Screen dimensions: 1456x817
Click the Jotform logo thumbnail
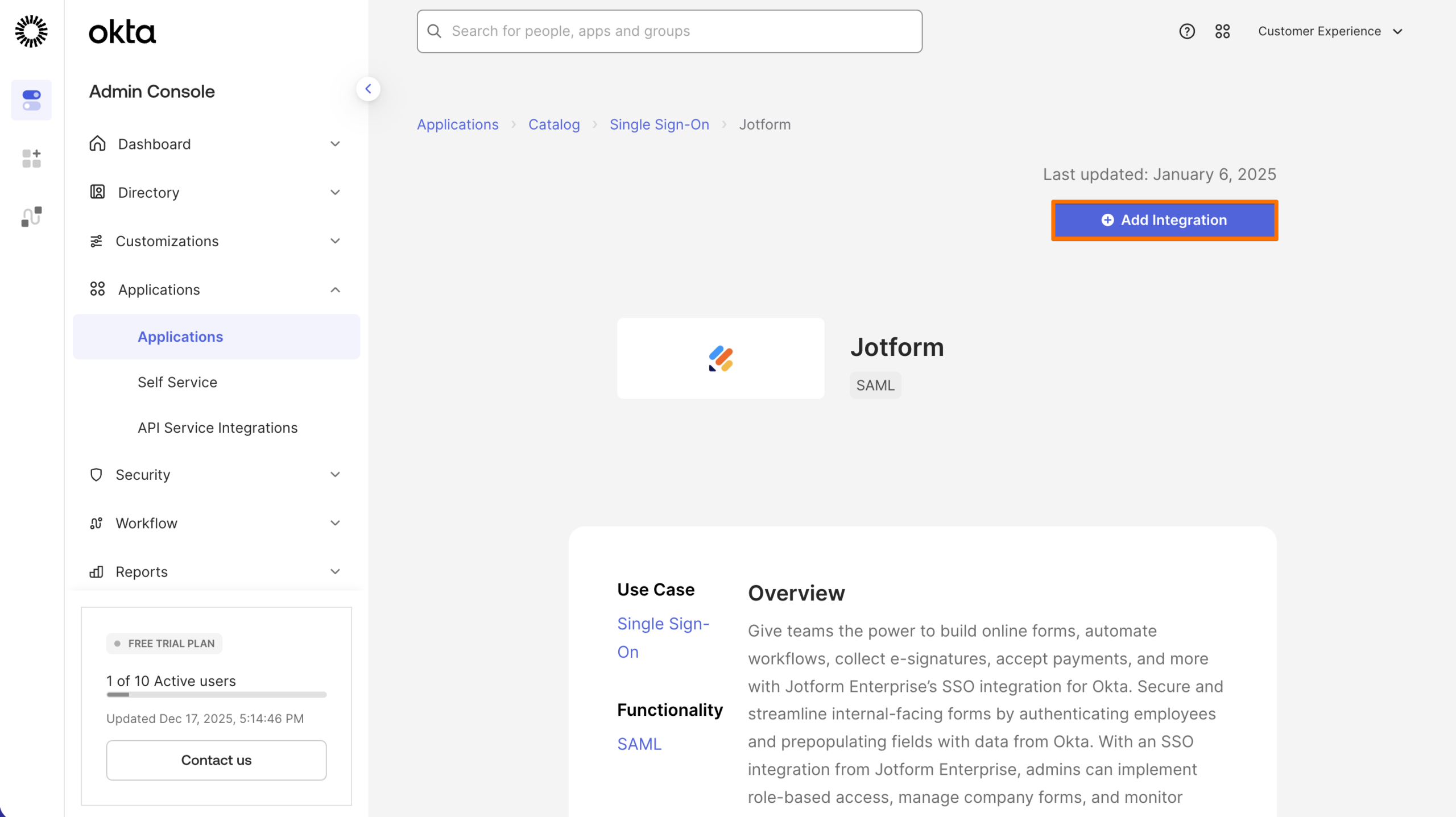720,358
